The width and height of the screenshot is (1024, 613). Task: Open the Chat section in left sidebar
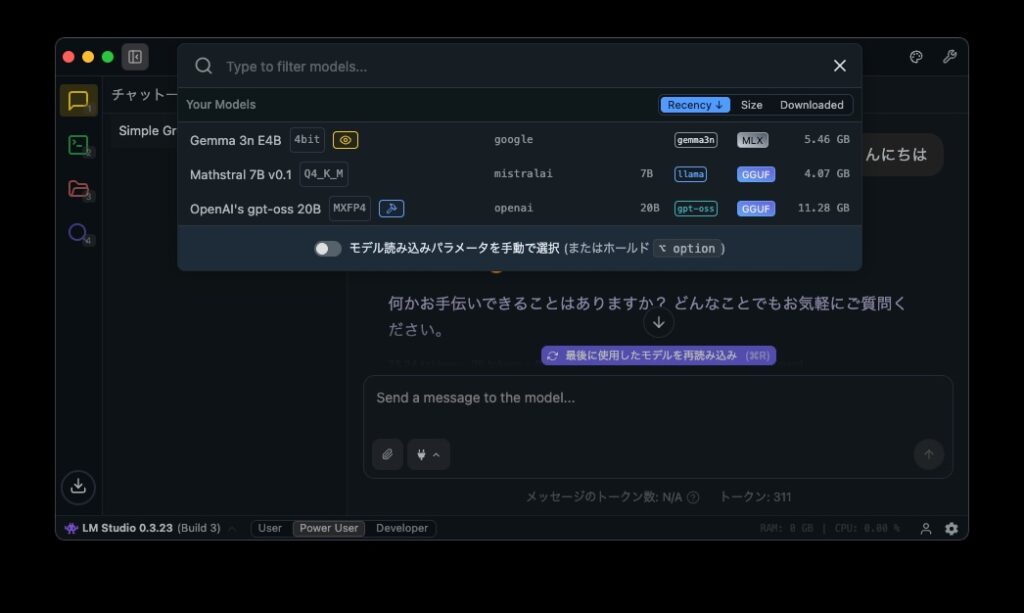(79, 100)
